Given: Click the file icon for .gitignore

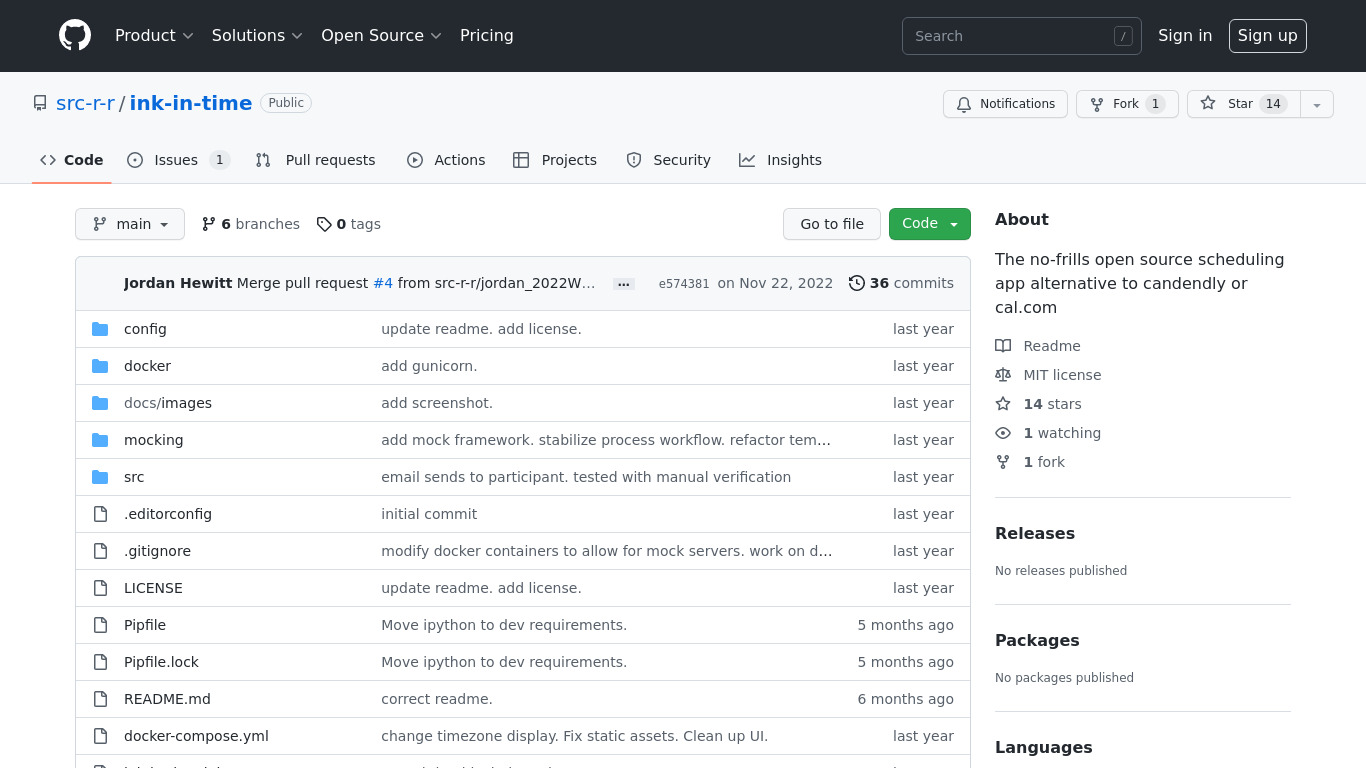Looking at the screenshot, I should 100,551.
